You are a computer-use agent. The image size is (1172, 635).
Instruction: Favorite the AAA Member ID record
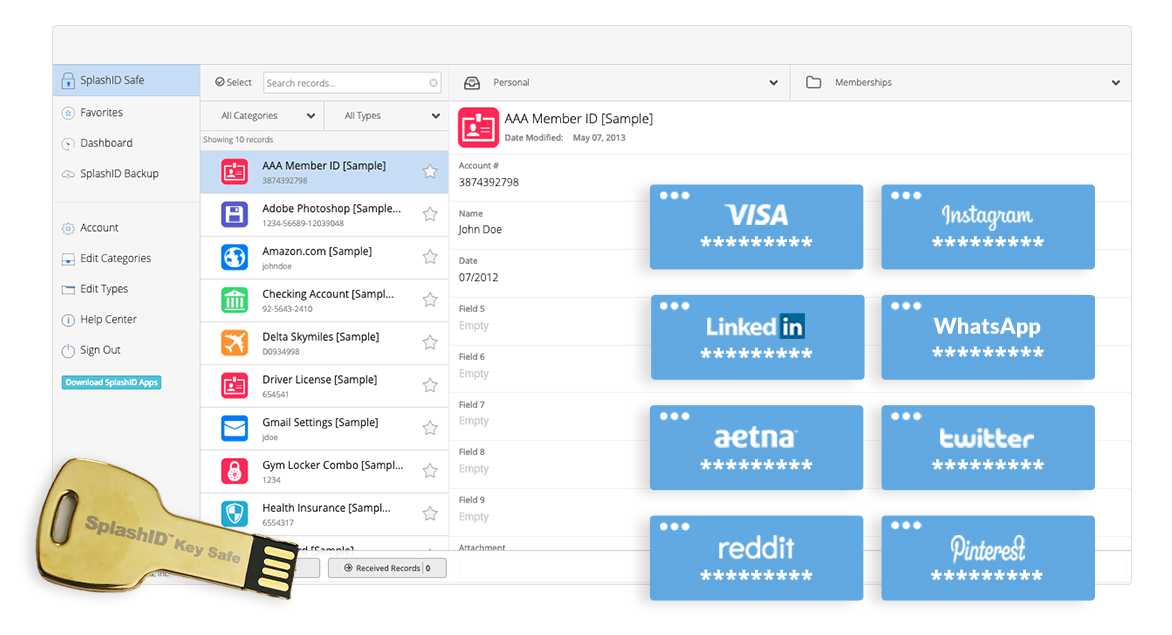pyautogui.click(x=430, y=172)
